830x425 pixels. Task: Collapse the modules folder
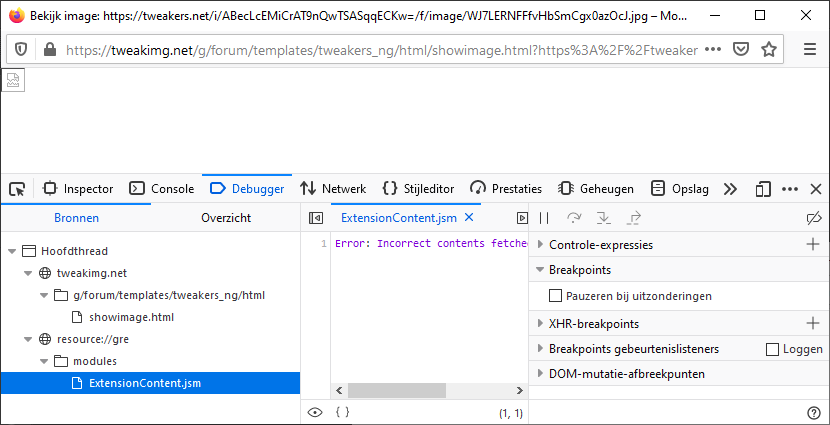44,361
